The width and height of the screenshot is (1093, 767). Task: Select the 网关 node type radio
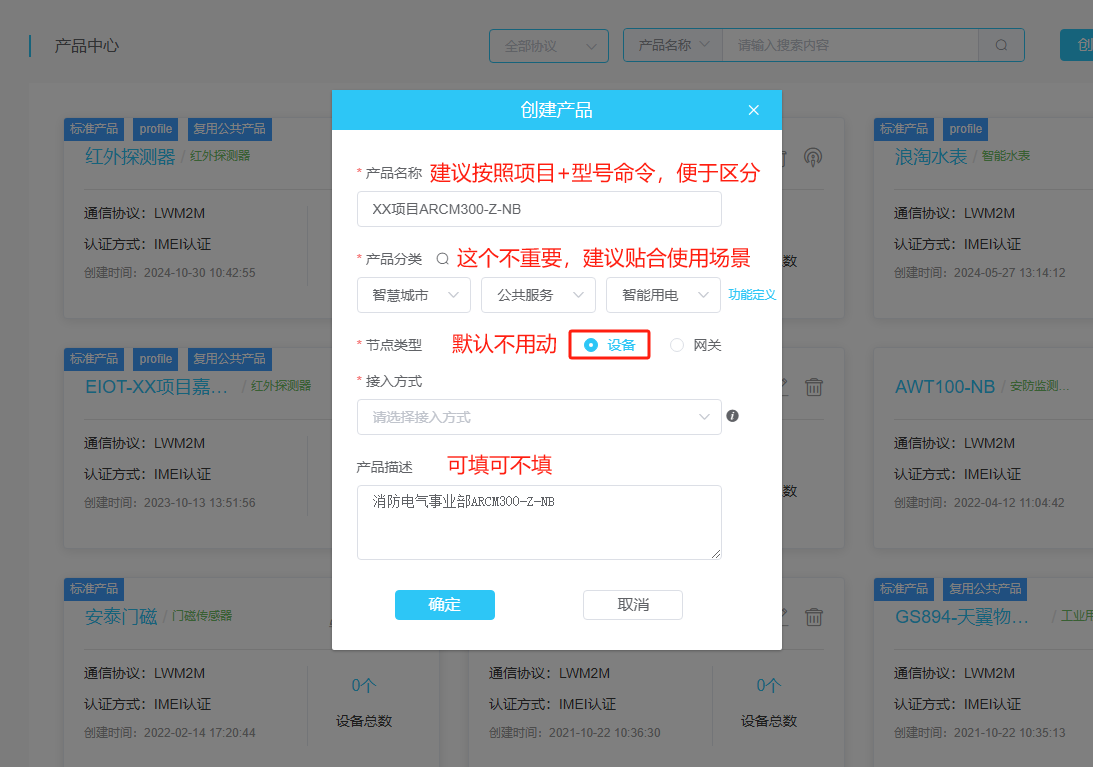(677, 345)
